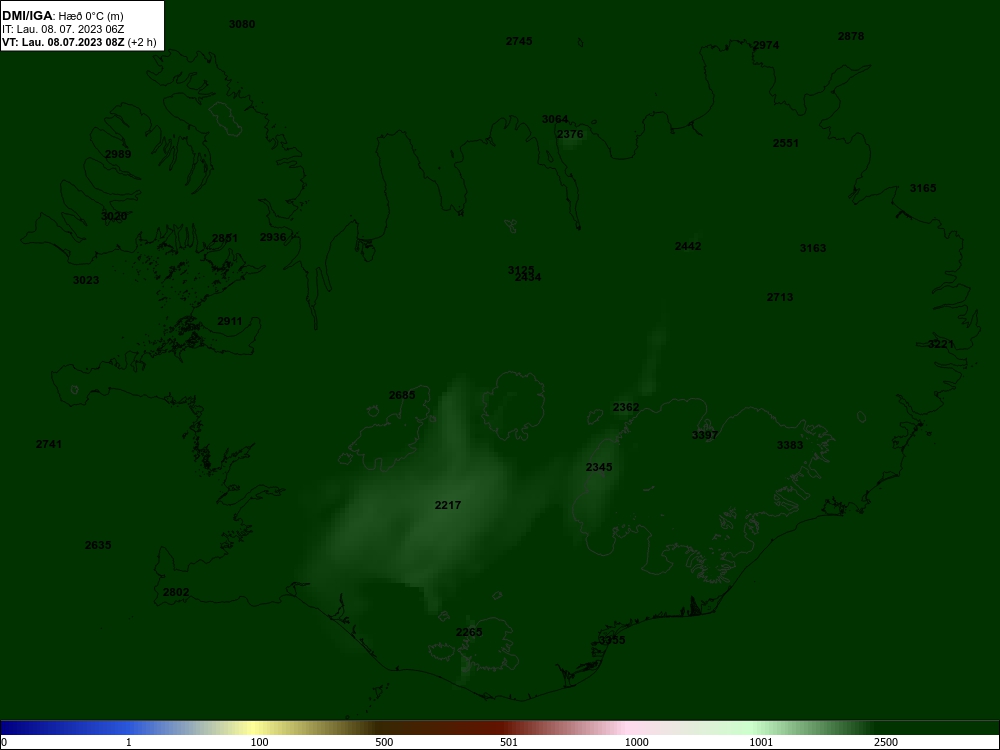The width and height of the screenshot is (1000, 750).
Task: Click the 2802 value on the peninsula
Action: (176, 592)
